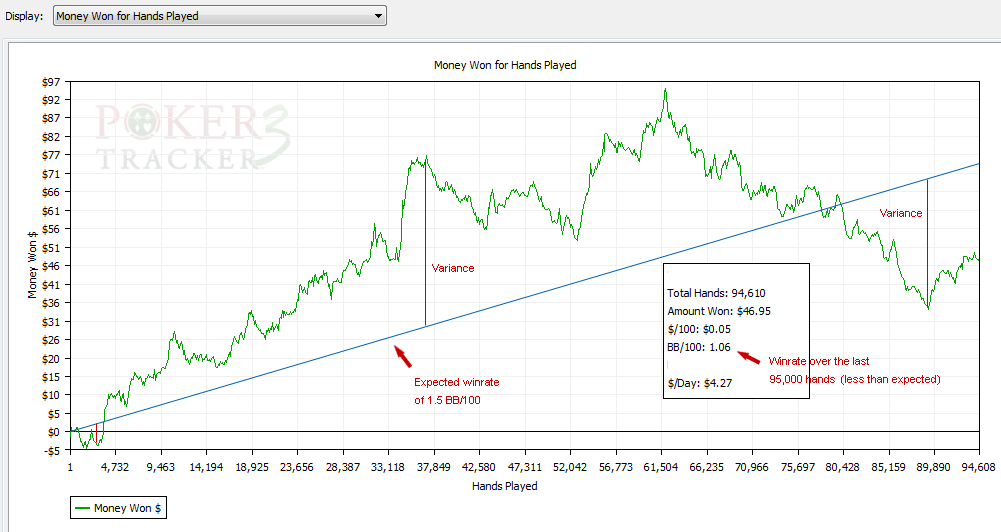
Task: Click the '$/Day: $4.27' tooltip line
Action: (700, 383)
